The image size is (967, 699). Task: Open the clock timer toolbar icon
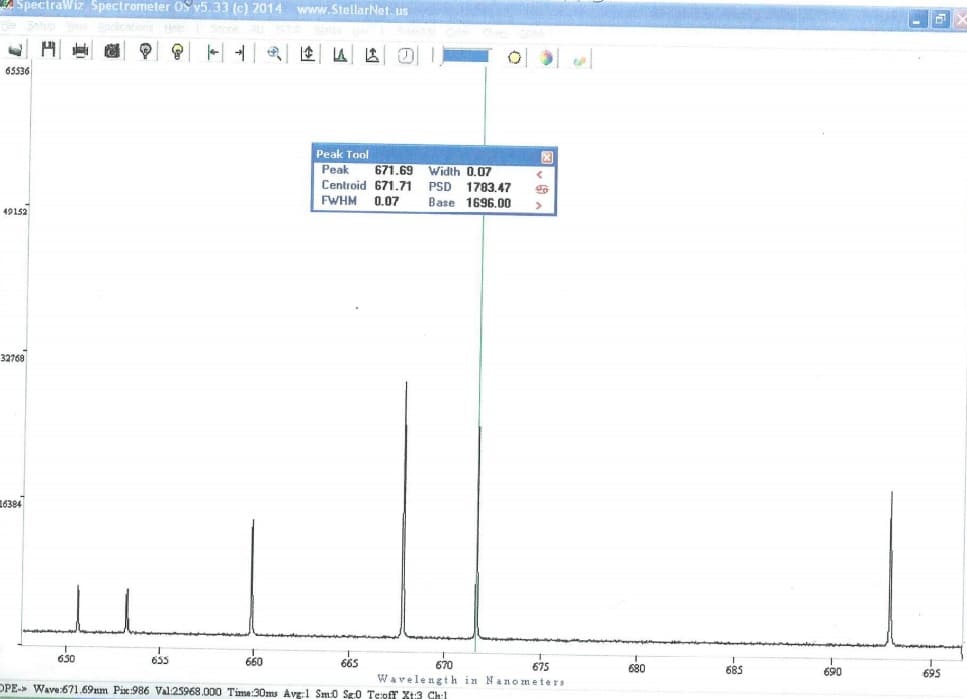click(x=406, y=56)
